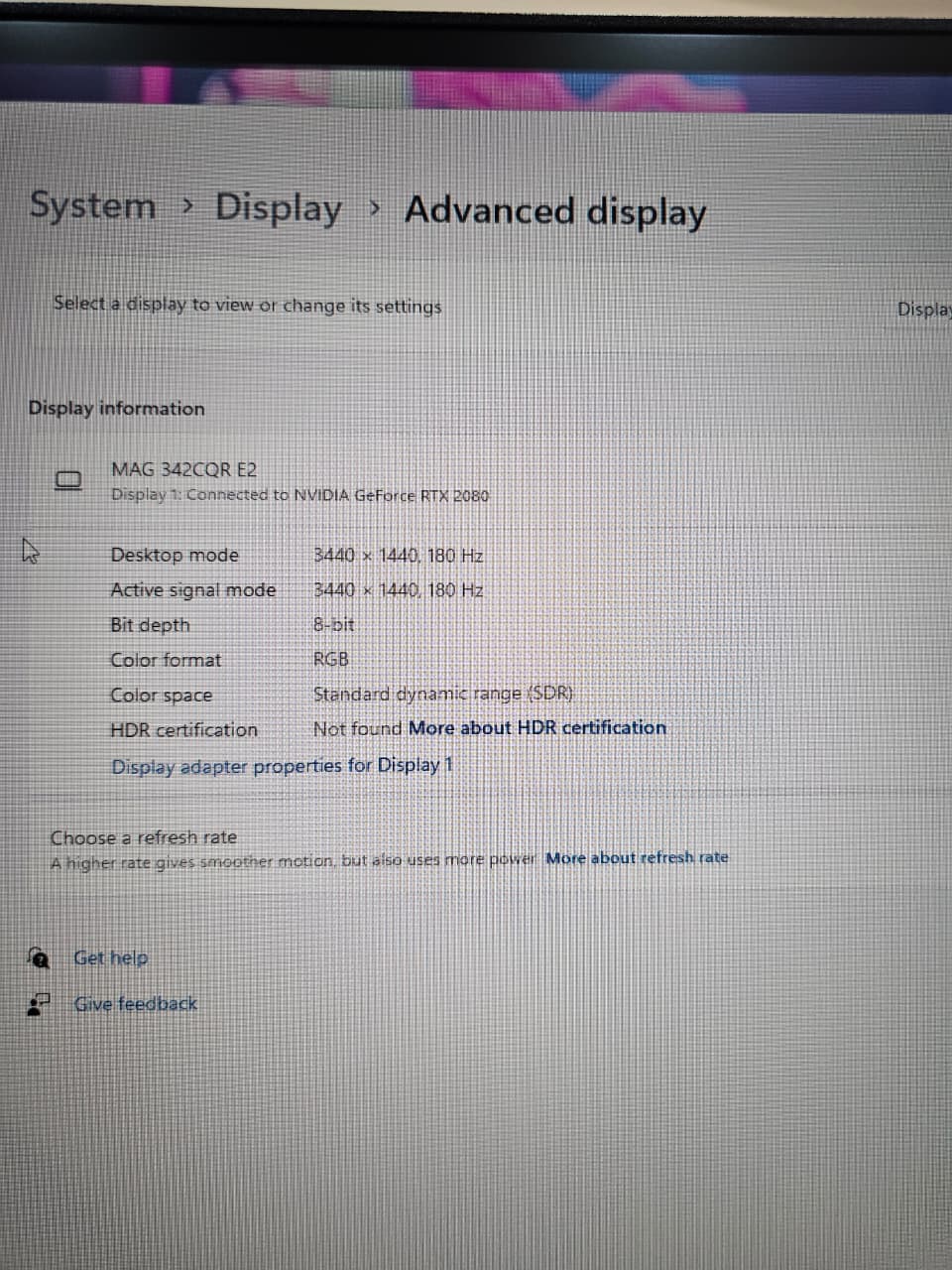Image resolution: width=952 pixels, height=1270 pixels.
Task: Click the Display breadcrumb
Action: [280, 208]
